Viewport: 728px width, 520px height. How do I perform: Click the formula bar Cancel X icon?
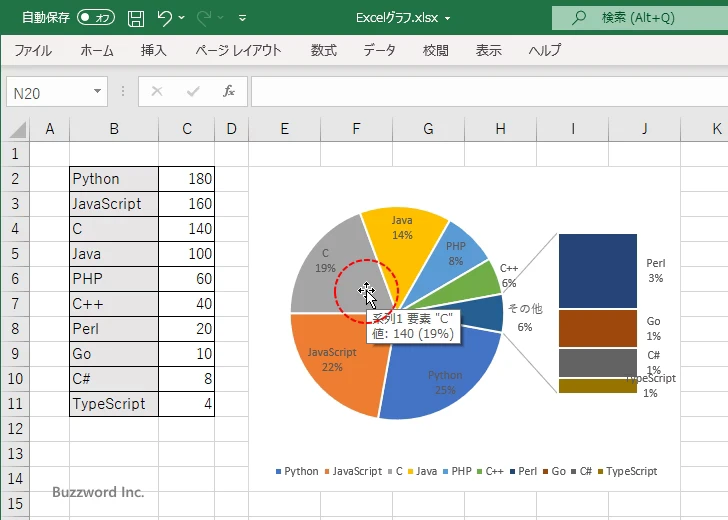(x=156, y=92)
